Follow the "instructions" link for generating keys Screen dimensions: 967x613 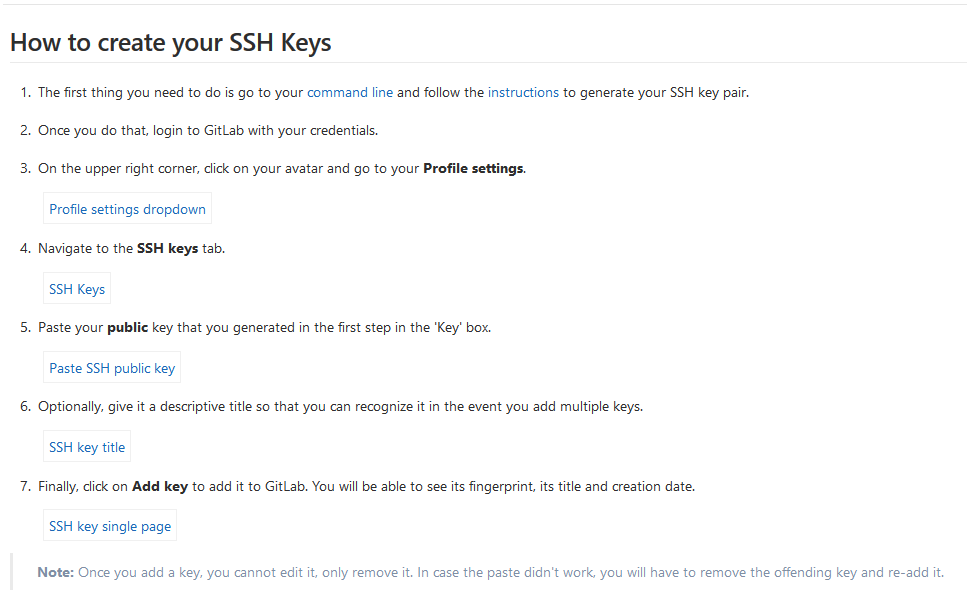[x=523, y=92]
